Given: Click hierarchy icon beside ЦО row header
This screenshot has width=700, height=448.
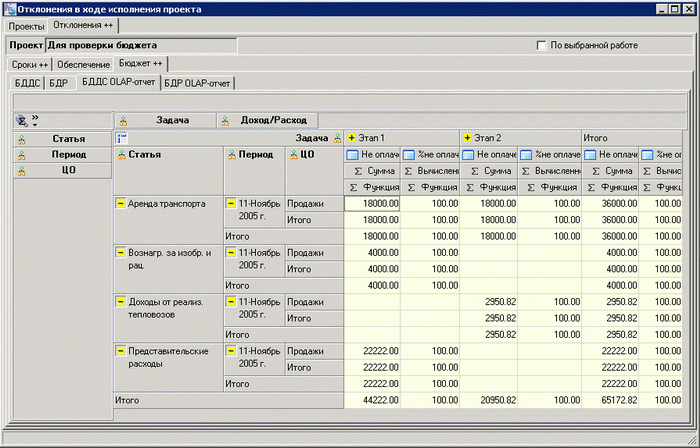Looking at the screenshot, I should pos(293,155).
